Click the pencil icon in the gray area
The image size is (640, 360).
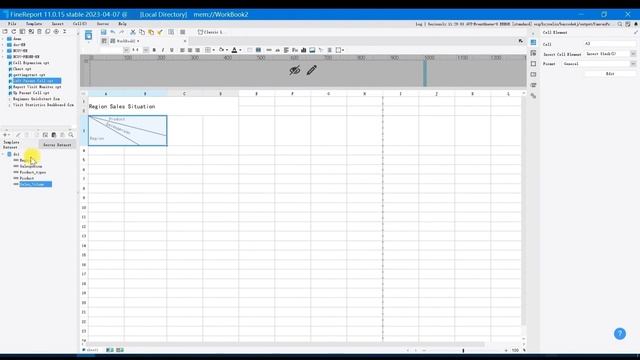[311, 70]
